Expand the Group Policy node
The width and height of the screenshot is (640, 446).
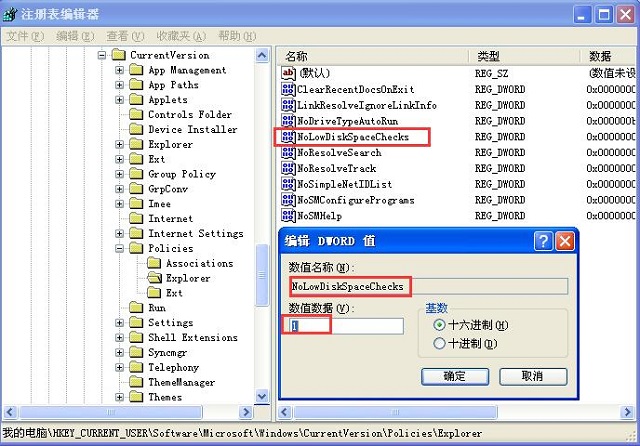click(120, 174)
